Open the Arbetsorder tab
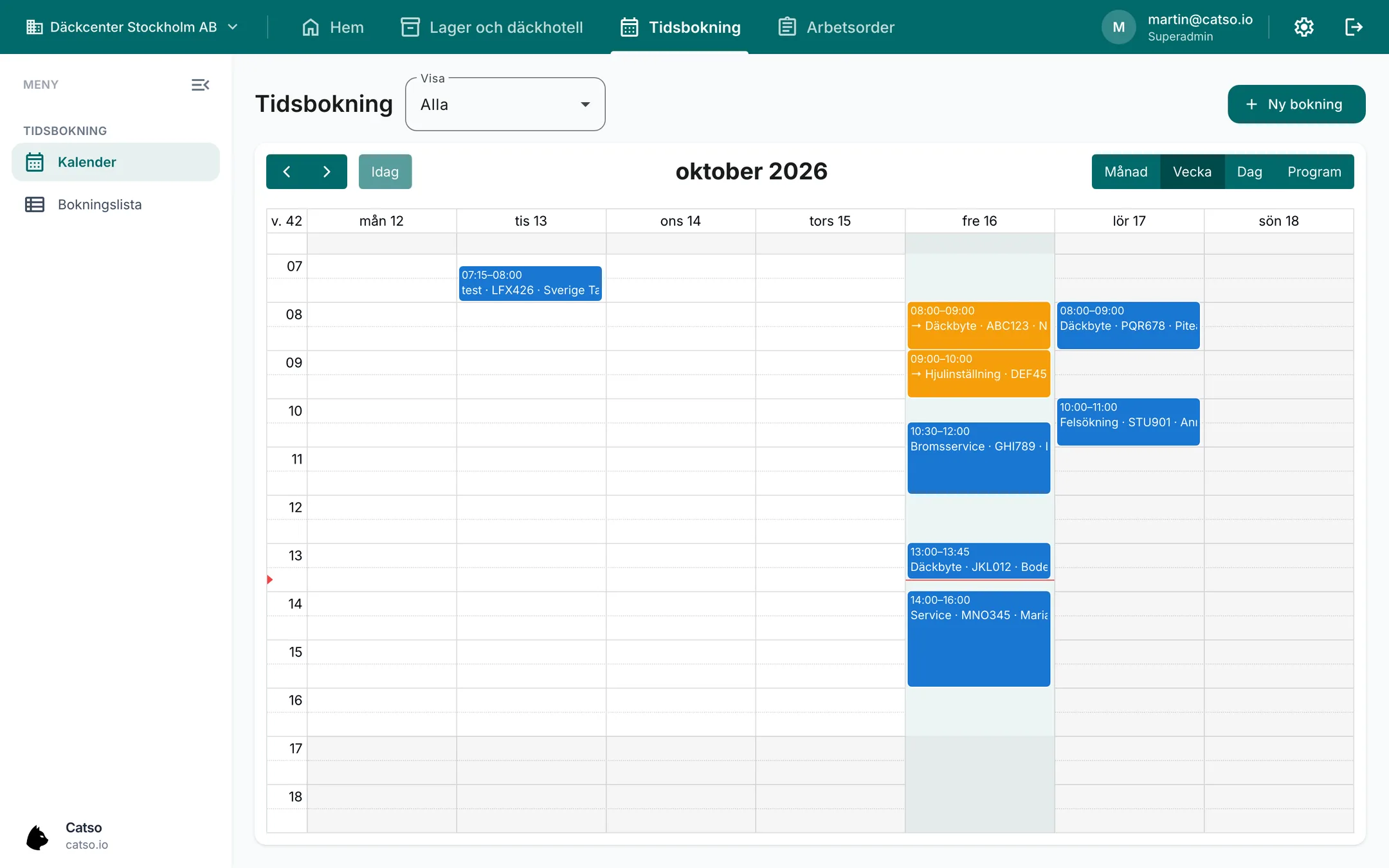Viewport: 1389px width, 868px height. [x=836, y=27]
